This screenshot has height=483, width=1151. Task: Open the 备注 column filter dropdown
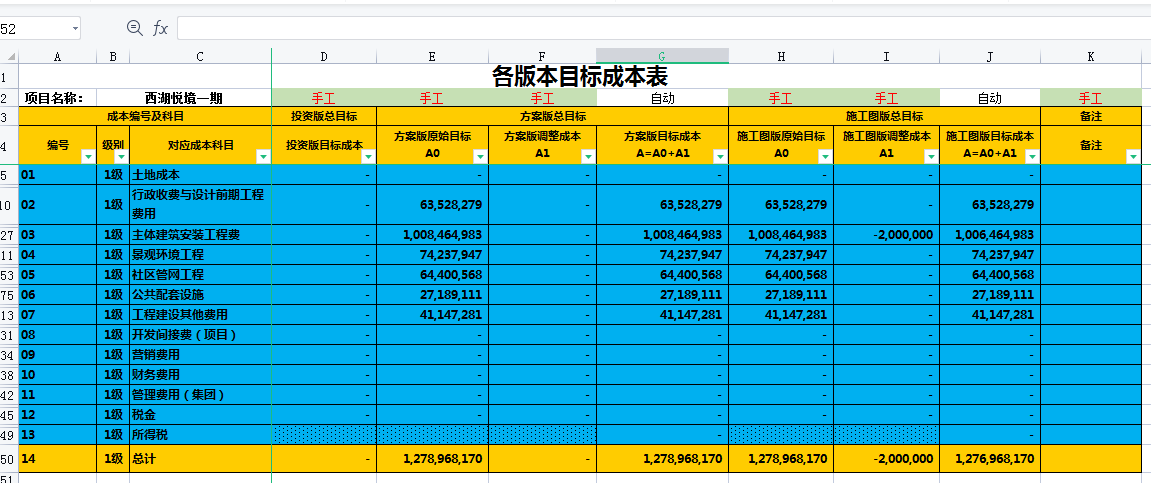tap(1133, 156)
